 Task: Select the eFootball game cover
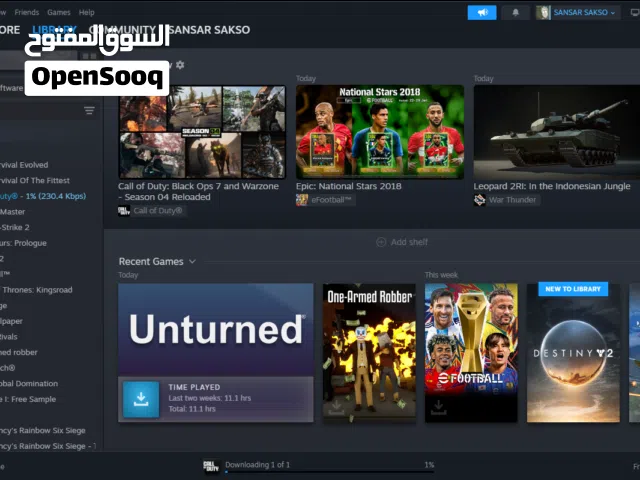pyautogui.click(x=471, y=353)
